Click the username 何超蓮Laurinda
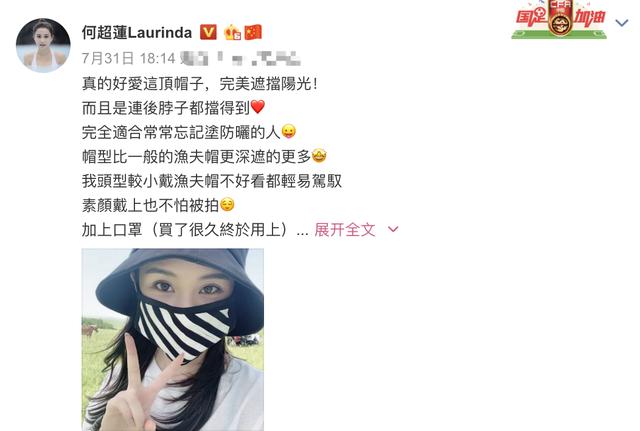Viewport: 640px width, 431px height. point(137,32)
